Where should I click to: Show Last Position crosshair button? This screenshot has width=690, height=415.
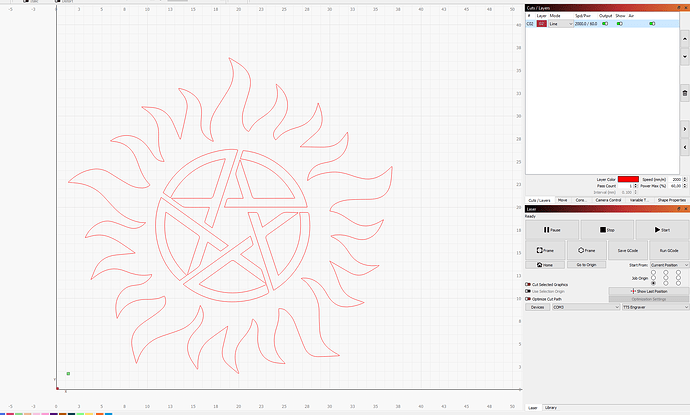649,291
